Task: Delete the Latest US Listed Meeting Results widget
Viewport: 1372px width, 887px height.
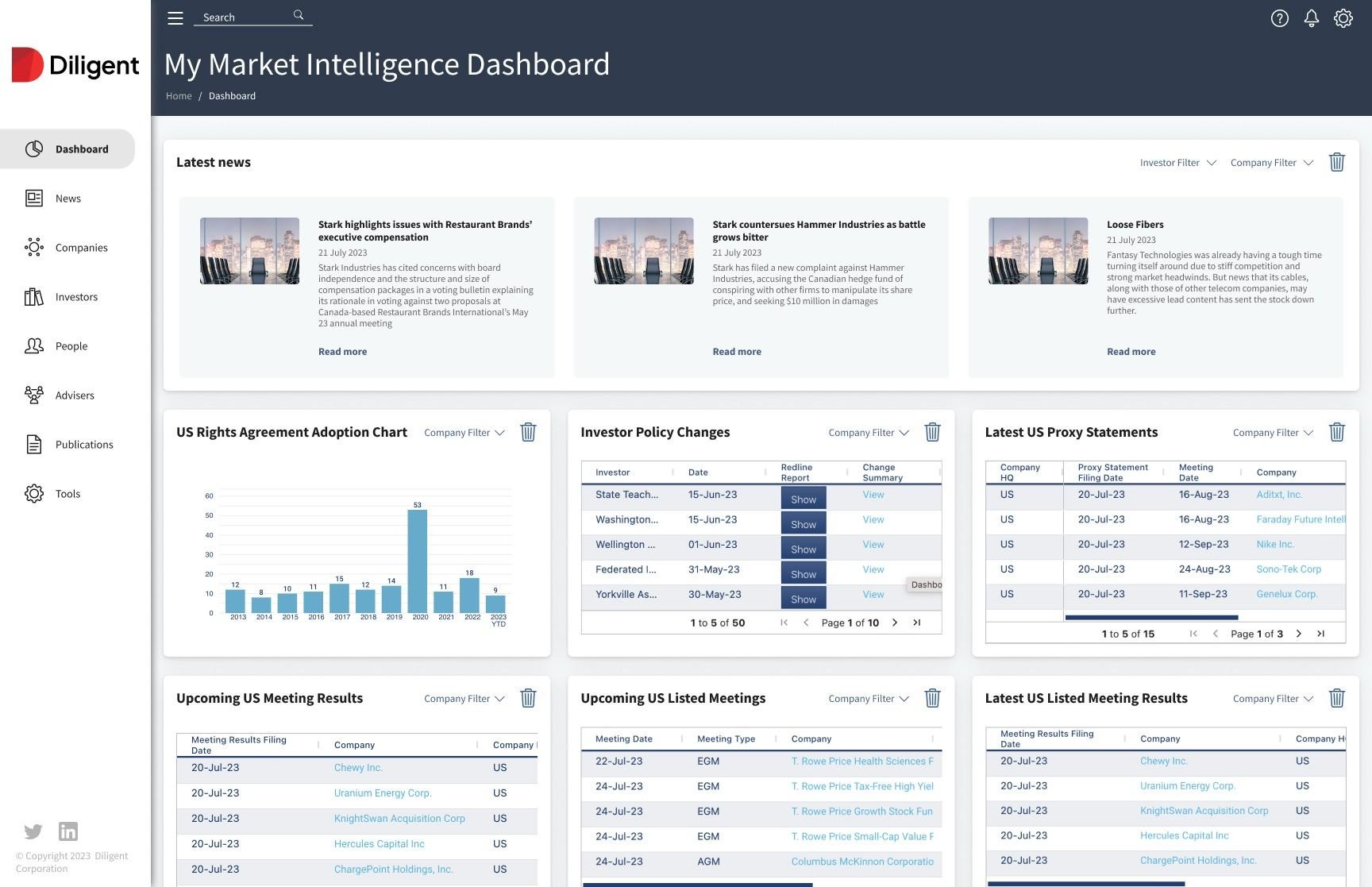Action: click(1337, 698)
